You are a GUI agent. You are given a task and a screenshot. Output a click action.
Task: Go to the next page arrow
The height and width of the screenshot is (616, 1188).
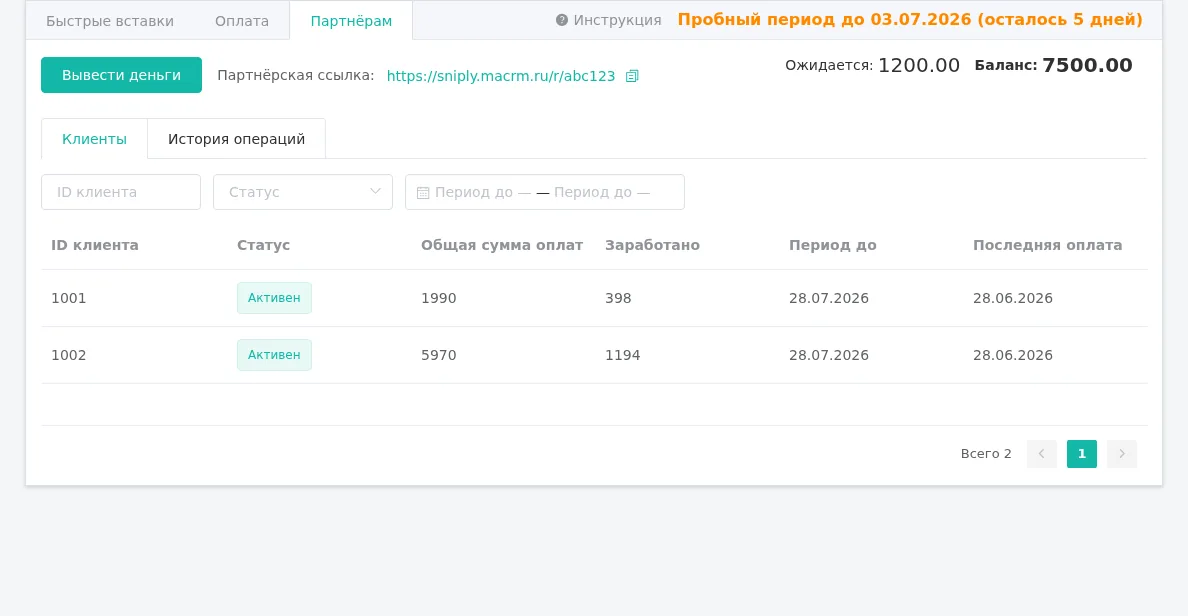[1122, 454]
